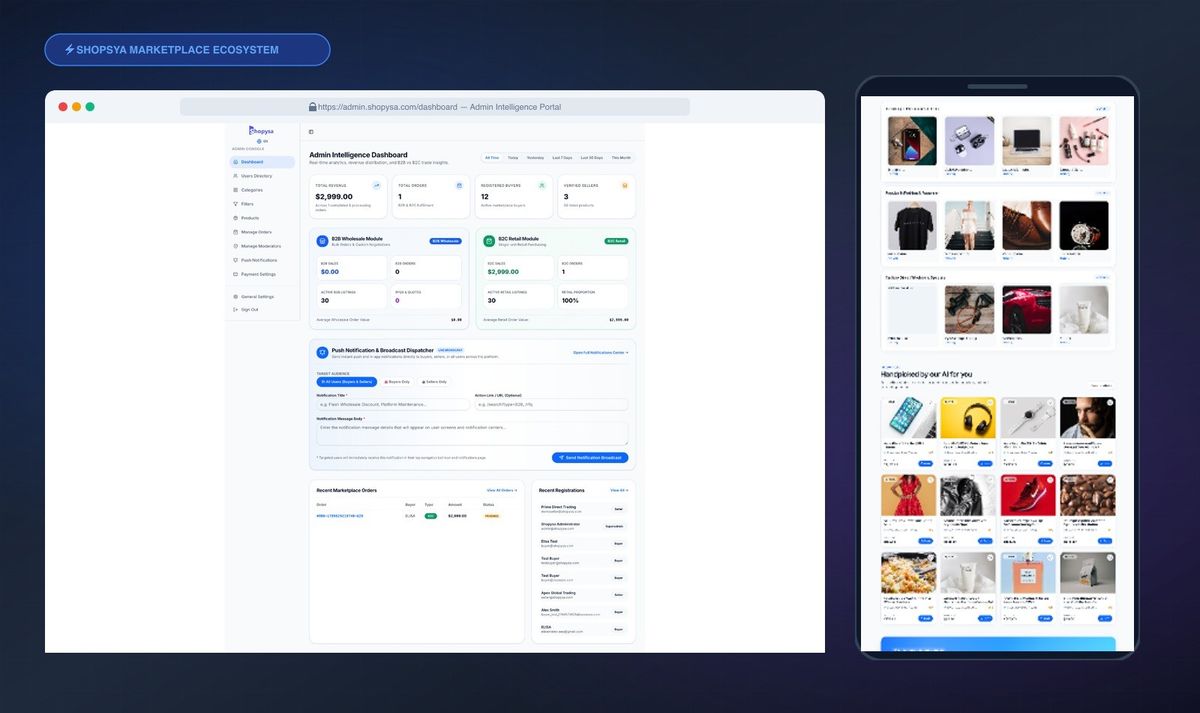The height and width of the screenshot is (713, 1200).
Task: Sign Out from the admin console
Action: [262, 310]
